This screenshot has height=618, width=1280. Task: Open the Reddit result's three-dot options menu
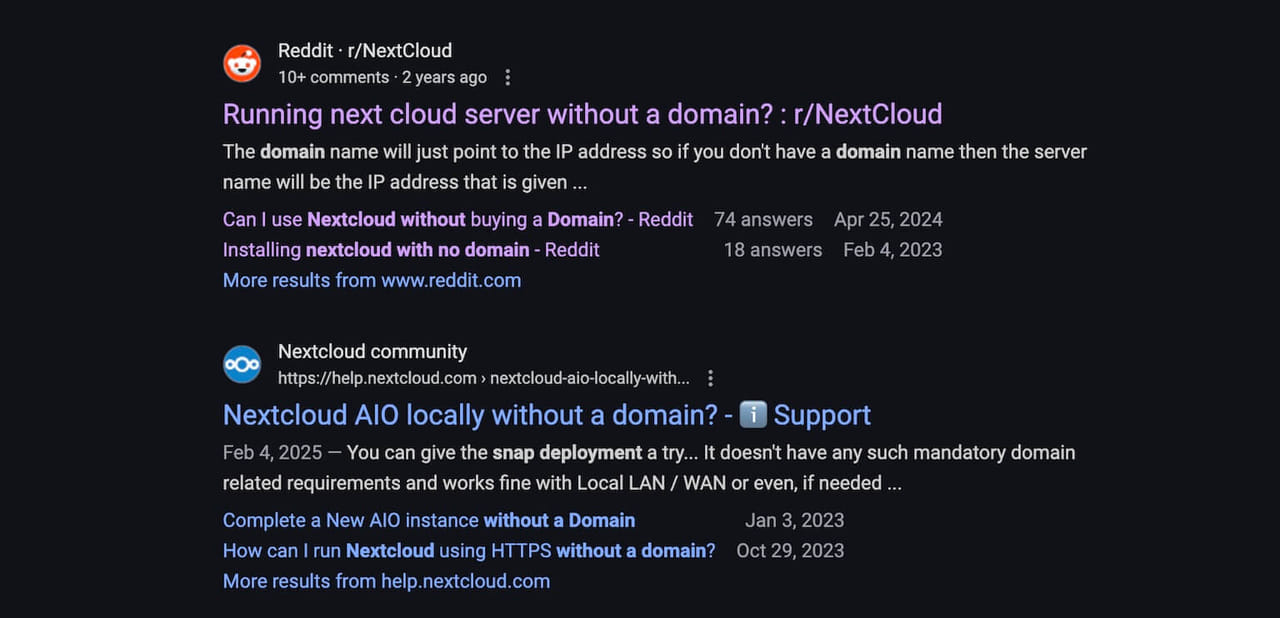pos(508,78)
